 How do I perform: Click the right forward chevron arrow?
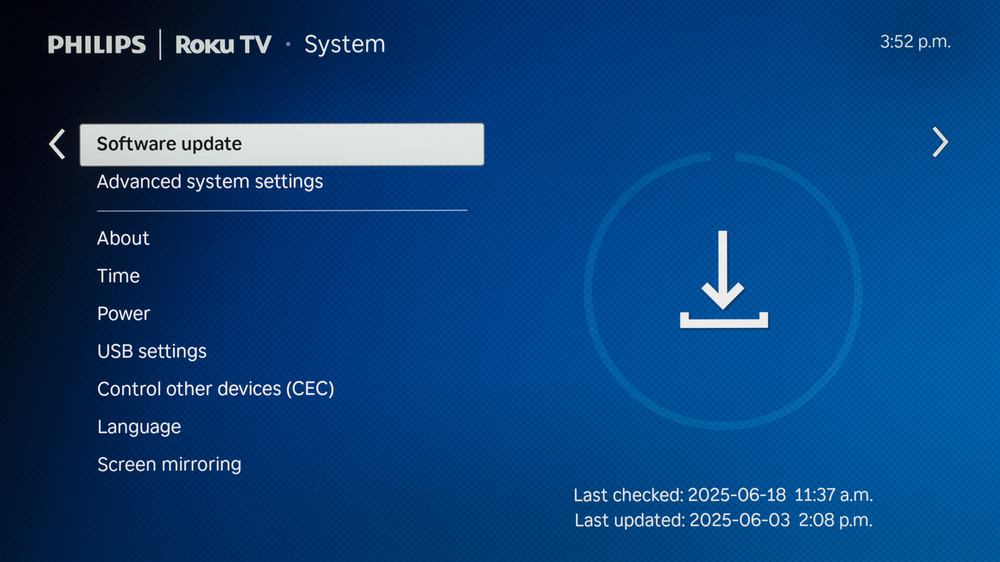(940, 142)
